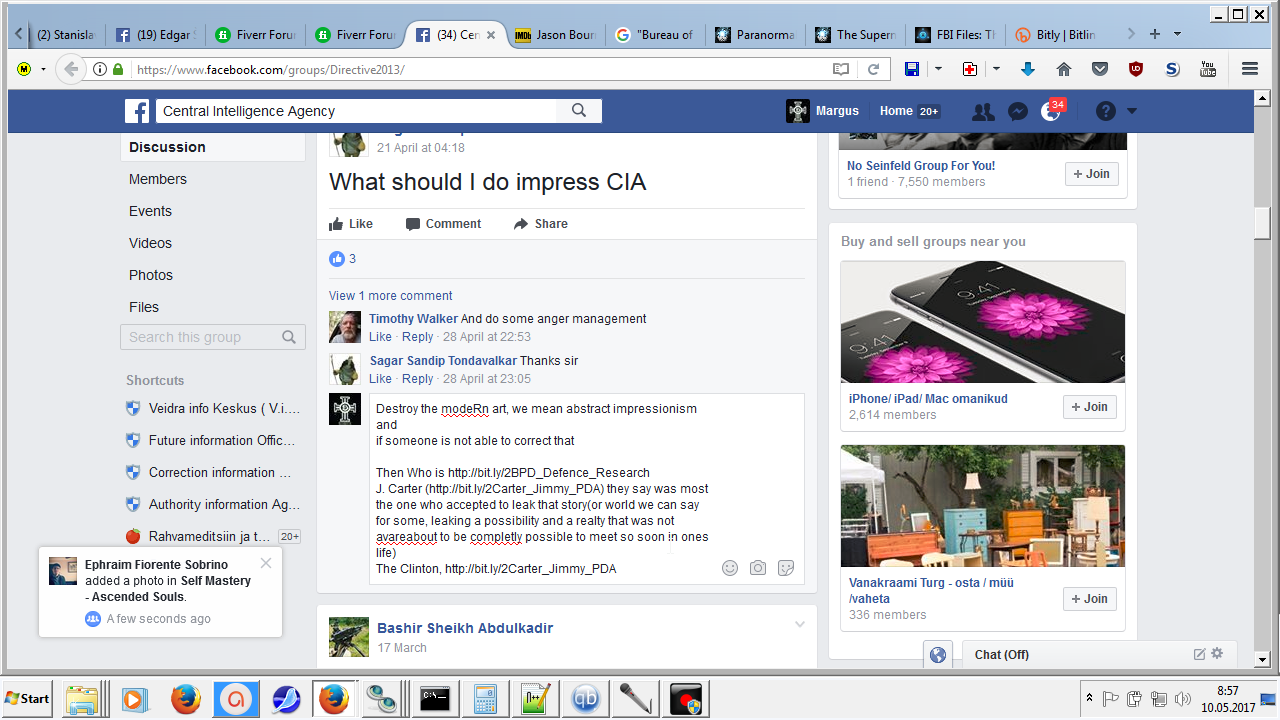Open the command prompt taskbar icon

[x=435, y=698]
